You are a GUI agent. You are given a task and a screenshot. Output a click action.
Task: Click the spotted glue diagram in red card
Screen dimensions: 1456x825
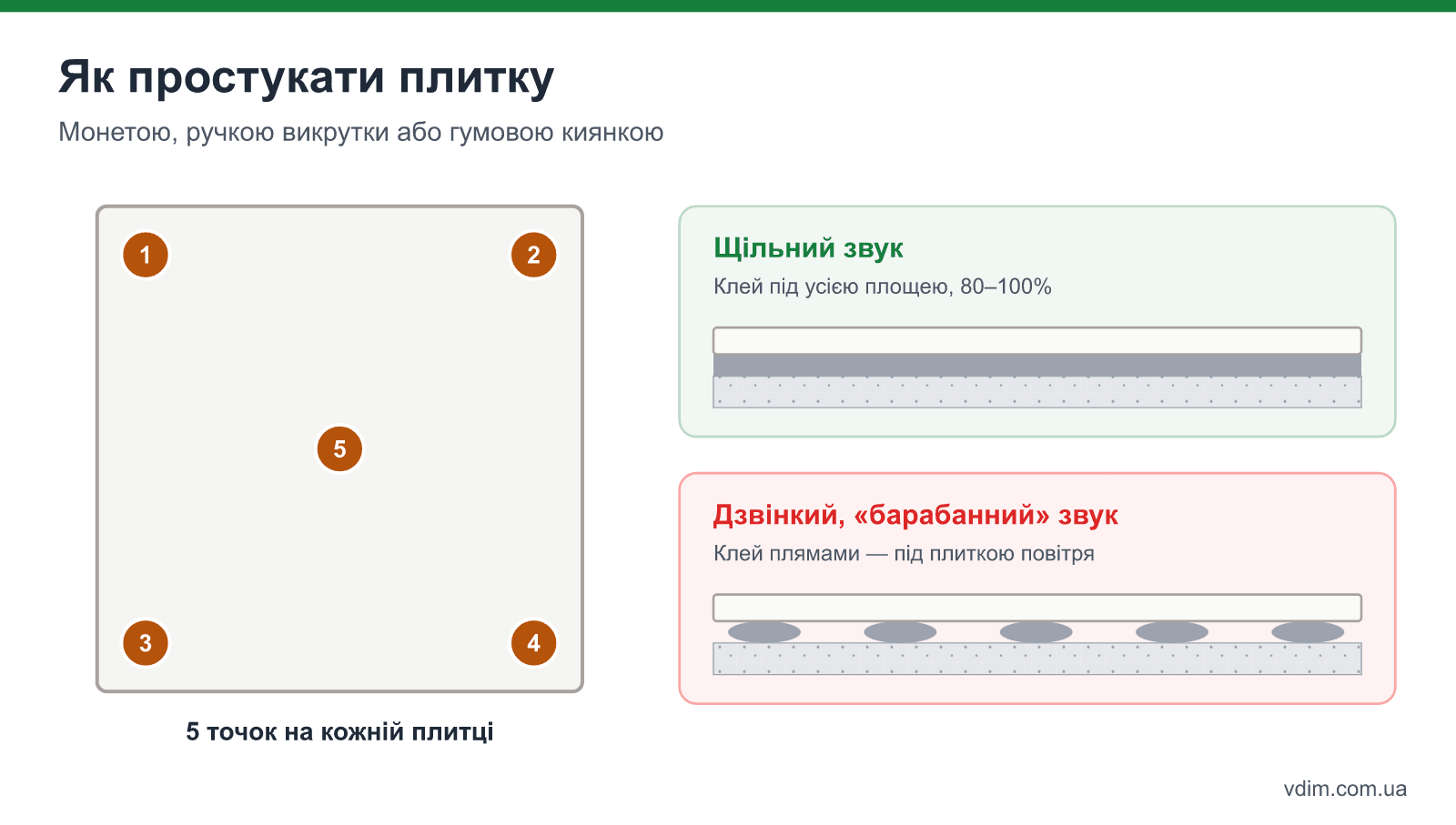(x=1037, y=634)
